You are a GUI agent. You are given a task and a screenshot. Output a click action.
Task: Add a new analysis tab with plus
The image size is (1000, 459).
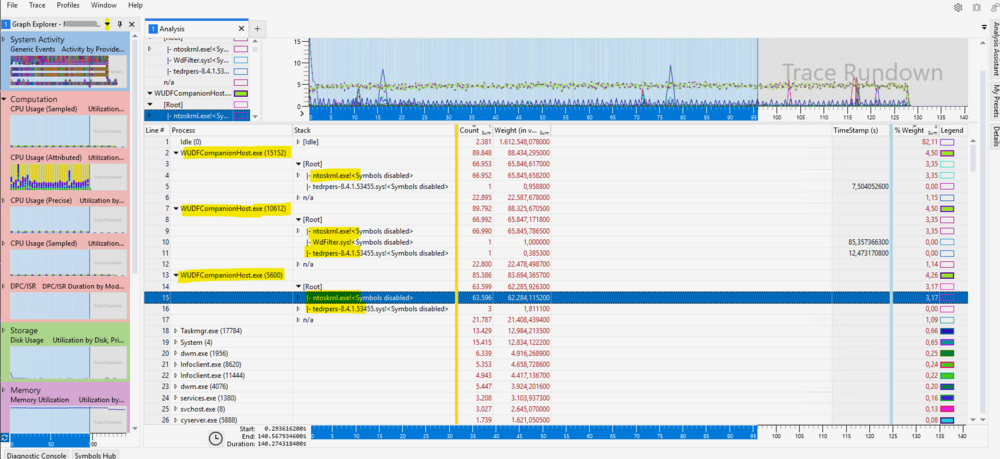257,29
